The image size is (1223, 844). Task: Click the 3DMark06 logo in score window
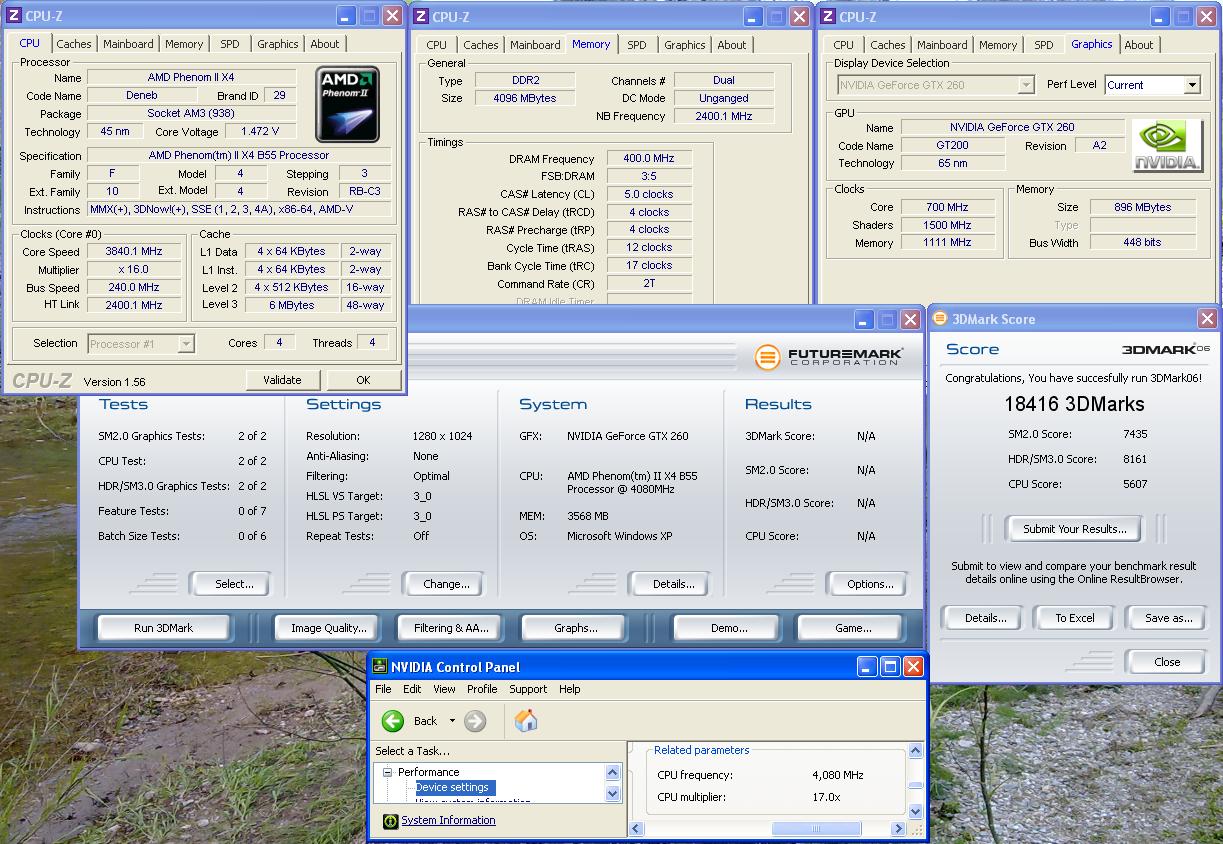[x=1165, y=349]
